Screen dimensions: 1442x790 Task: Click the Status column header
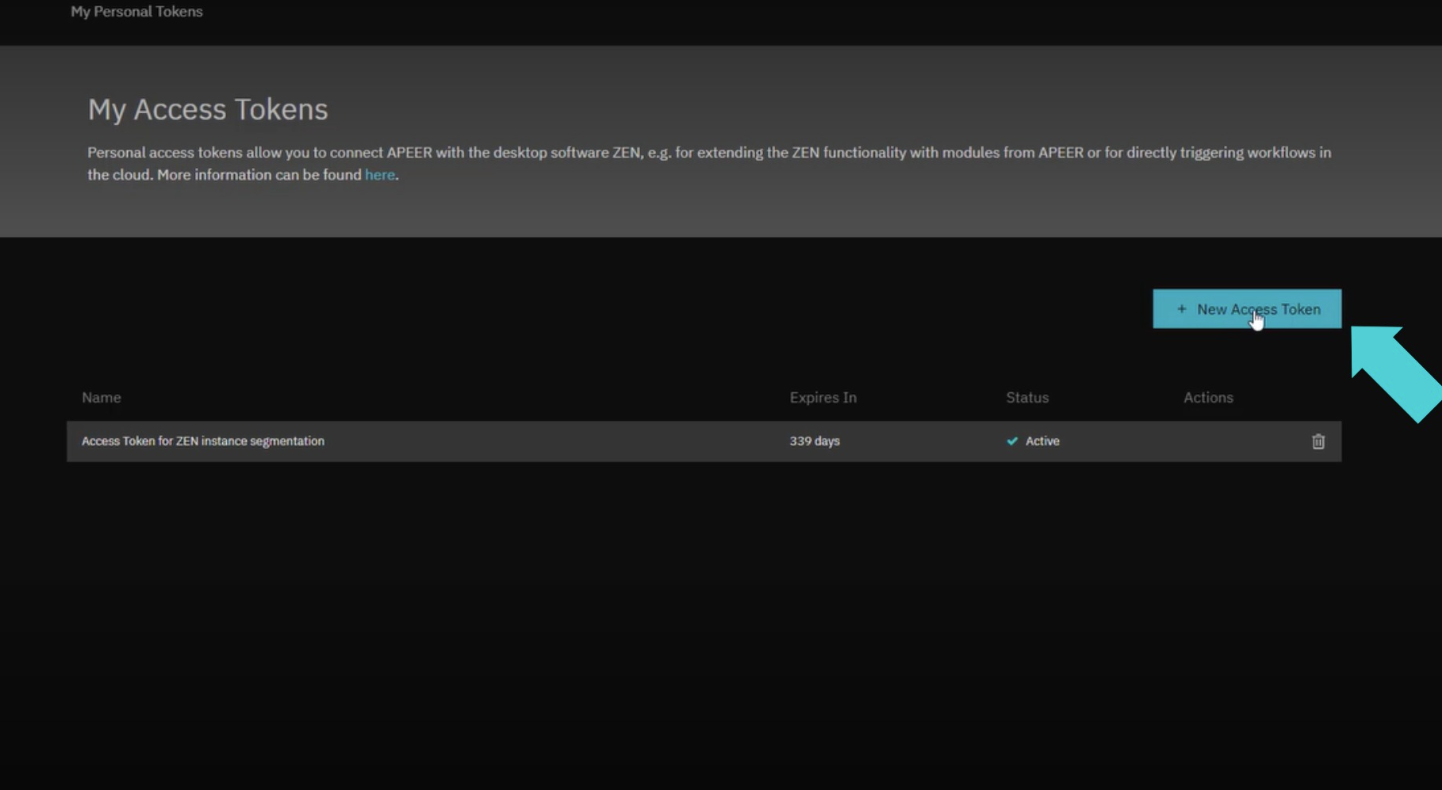tap(1027, 397)
